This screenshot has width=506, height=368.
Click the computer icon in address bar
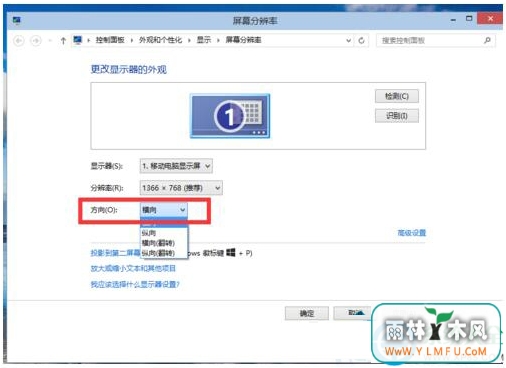click(x=78, y=40)
